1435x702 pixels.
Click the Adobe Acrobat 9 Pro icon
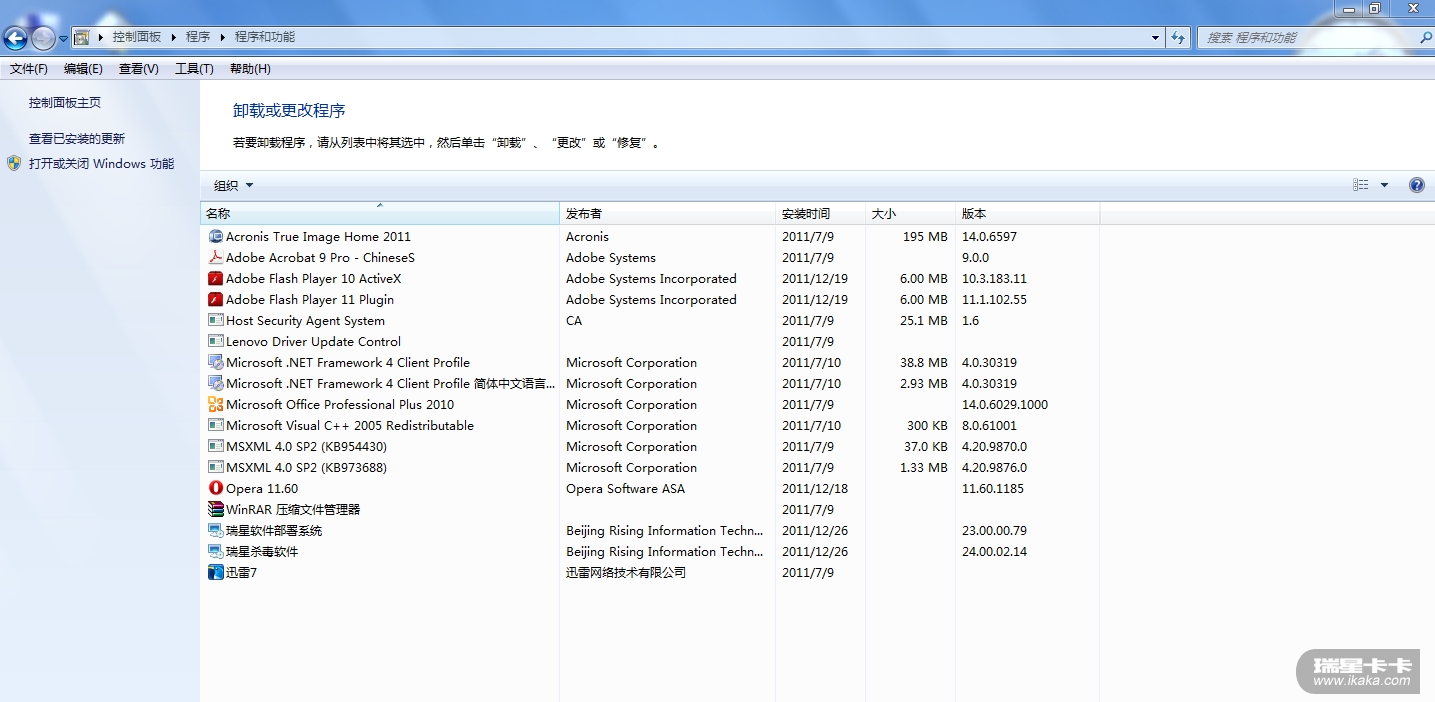click(215, 258)
